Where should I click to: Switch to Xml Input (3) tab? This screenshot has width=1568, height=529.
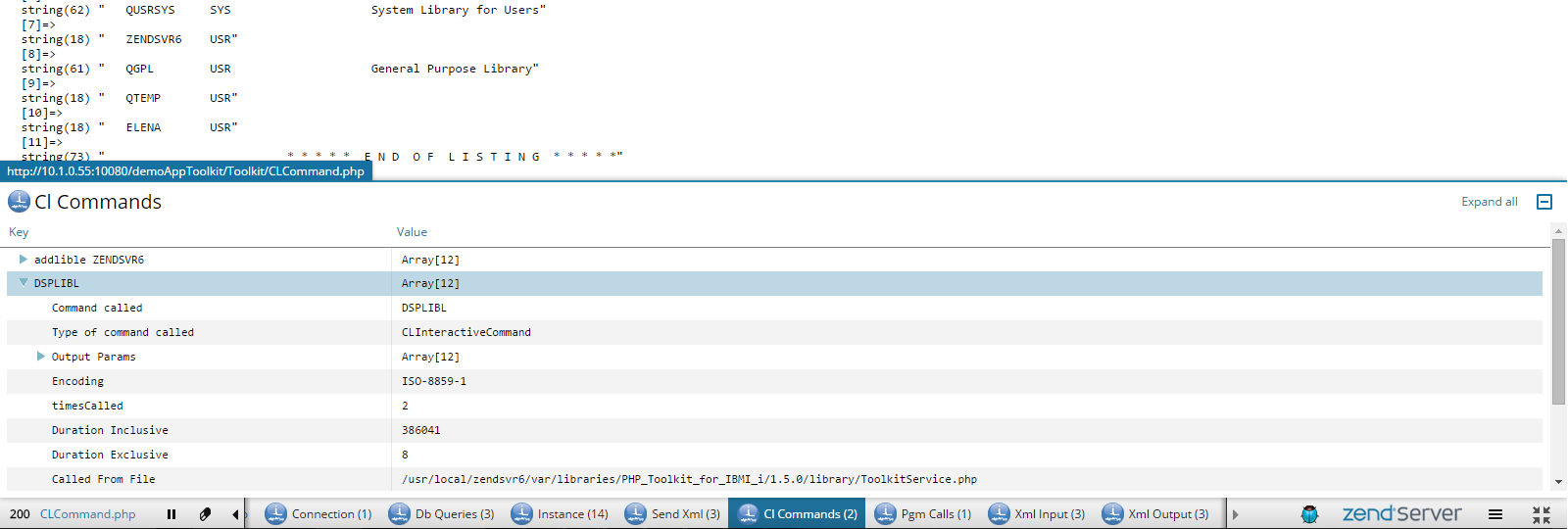pos(1036,514)
